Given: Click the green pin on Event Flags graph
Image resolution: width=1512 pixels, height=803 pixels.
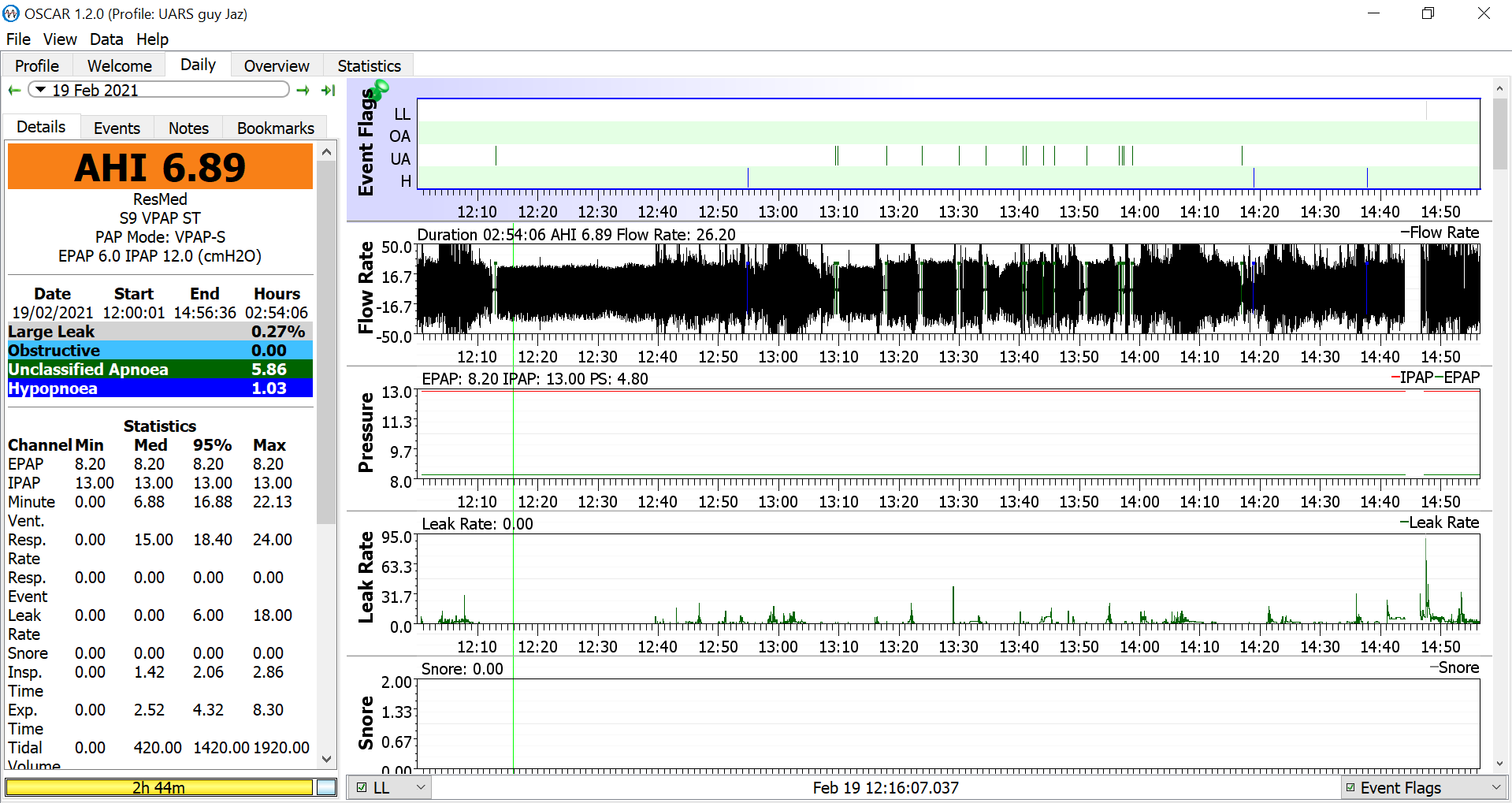Looking at the screenshot, I should 379,89.
